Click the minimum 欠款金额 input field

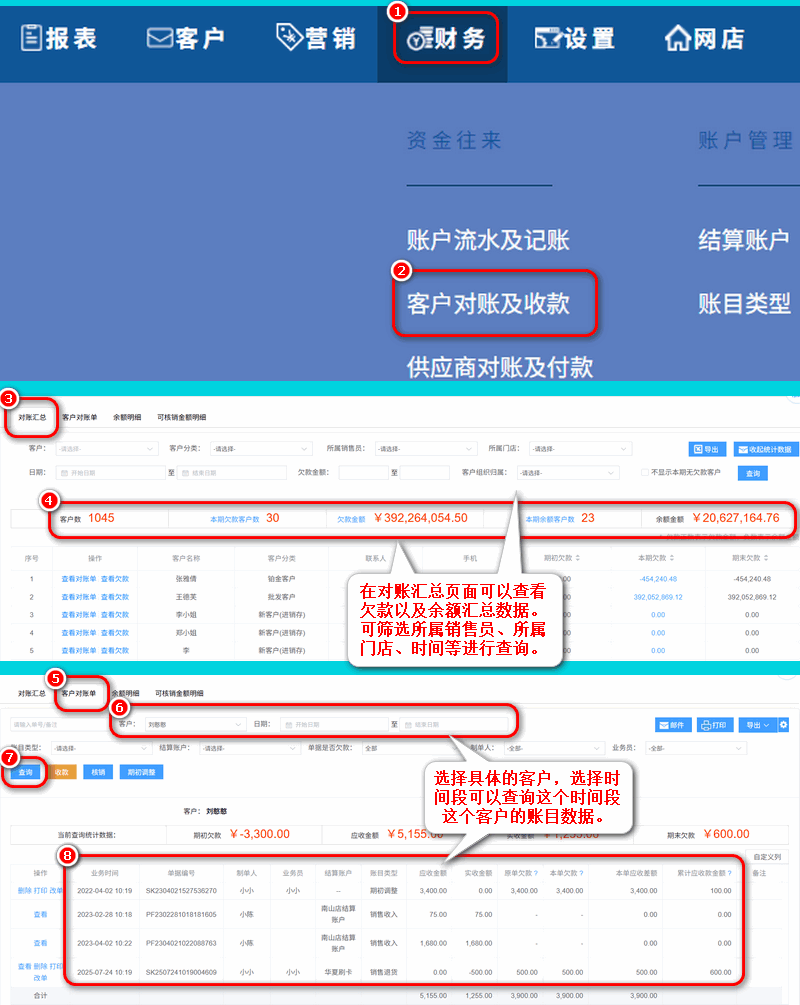363,473
